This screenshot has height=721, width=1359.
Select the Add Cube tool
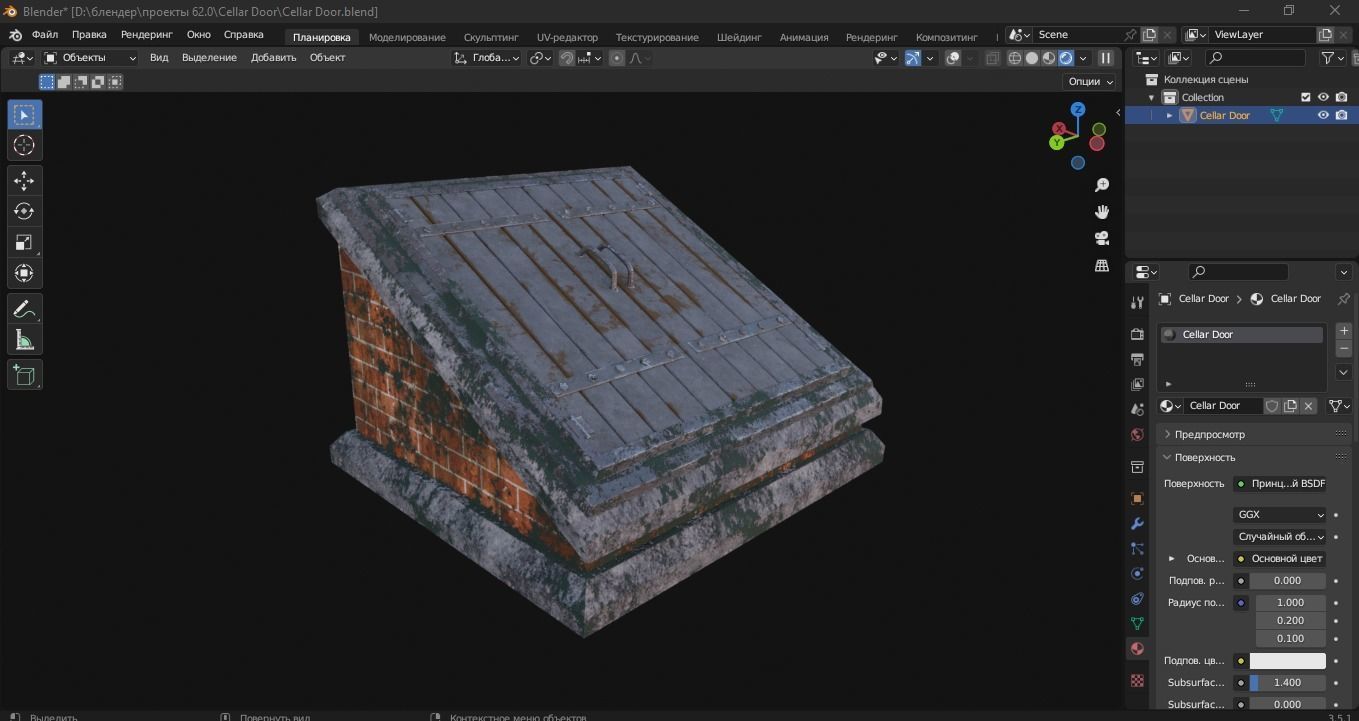pyautogui.click(x=24, y=375)
